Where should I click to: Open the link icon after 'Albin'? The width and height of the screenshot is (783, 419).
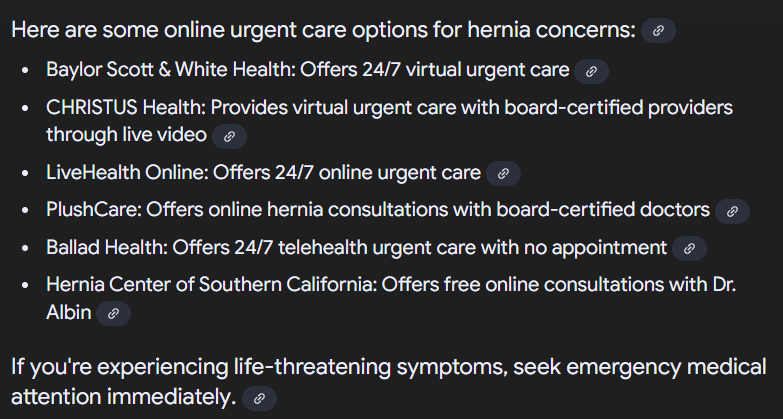[113, 313]
